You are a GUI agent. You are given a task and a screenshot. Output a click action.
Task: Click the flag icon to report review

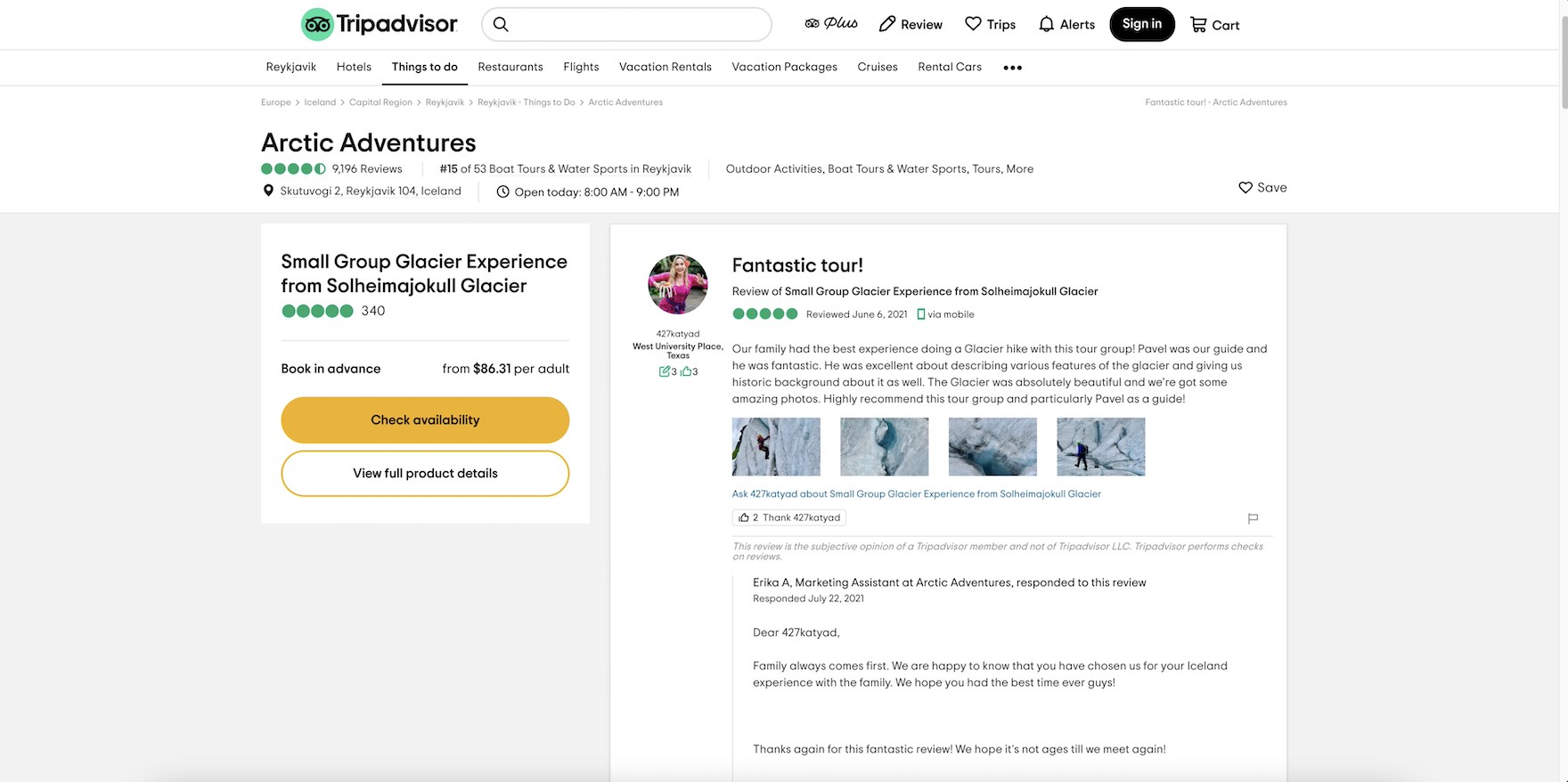click(x=1253, y=518)
